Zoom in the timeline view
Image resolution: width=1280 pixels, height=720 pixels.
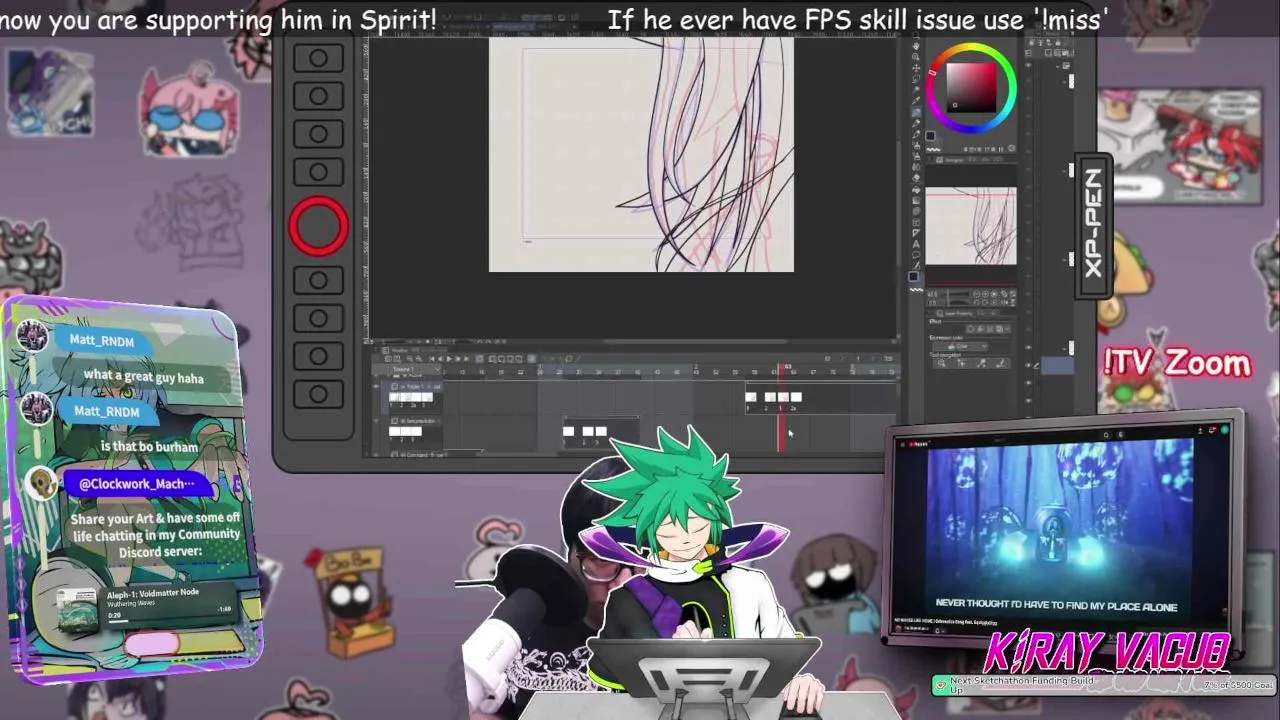pos(419,359)
